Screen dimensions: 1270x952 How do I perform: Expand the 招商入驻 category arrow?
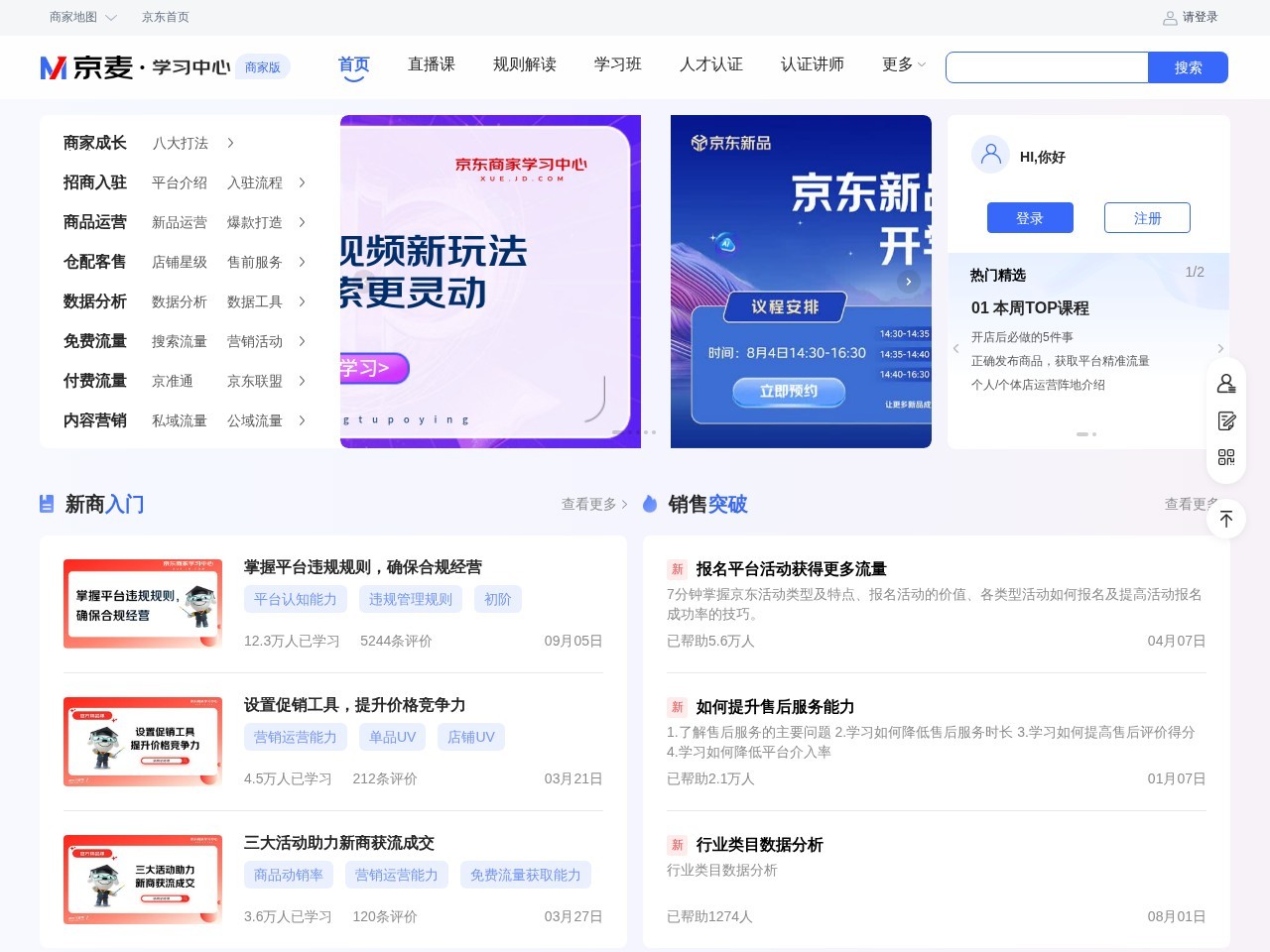tap(302, 182)
